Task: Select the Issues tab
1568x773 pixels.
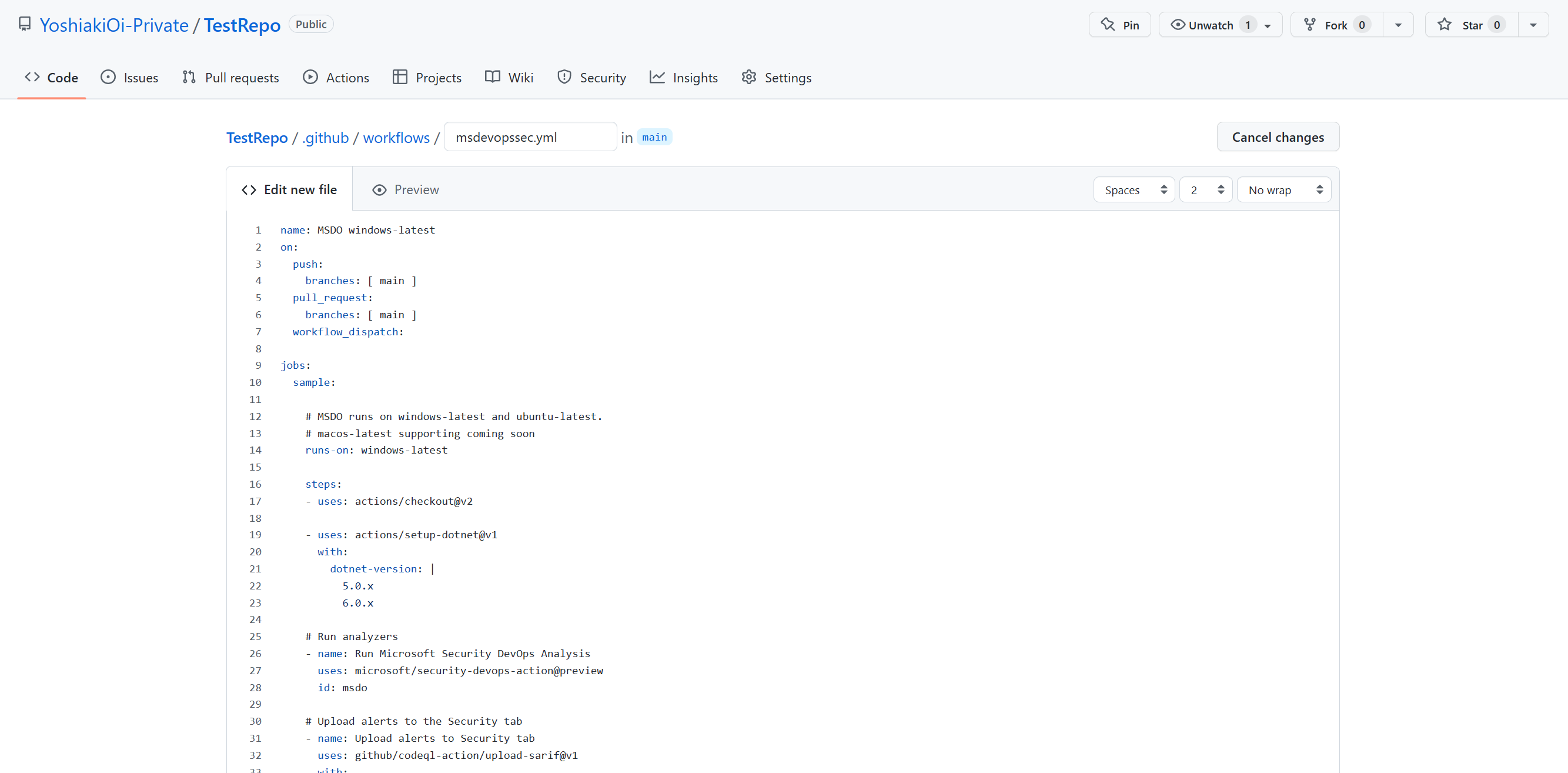Action: click(130, 78)
